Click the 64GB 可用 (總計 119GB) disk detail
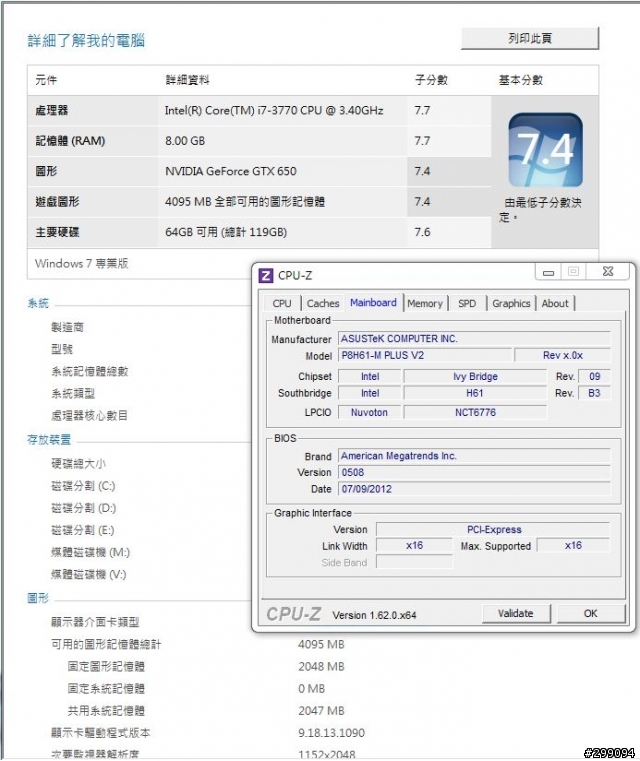Screen dimensions: 640x761 click(x=226, y=232)
